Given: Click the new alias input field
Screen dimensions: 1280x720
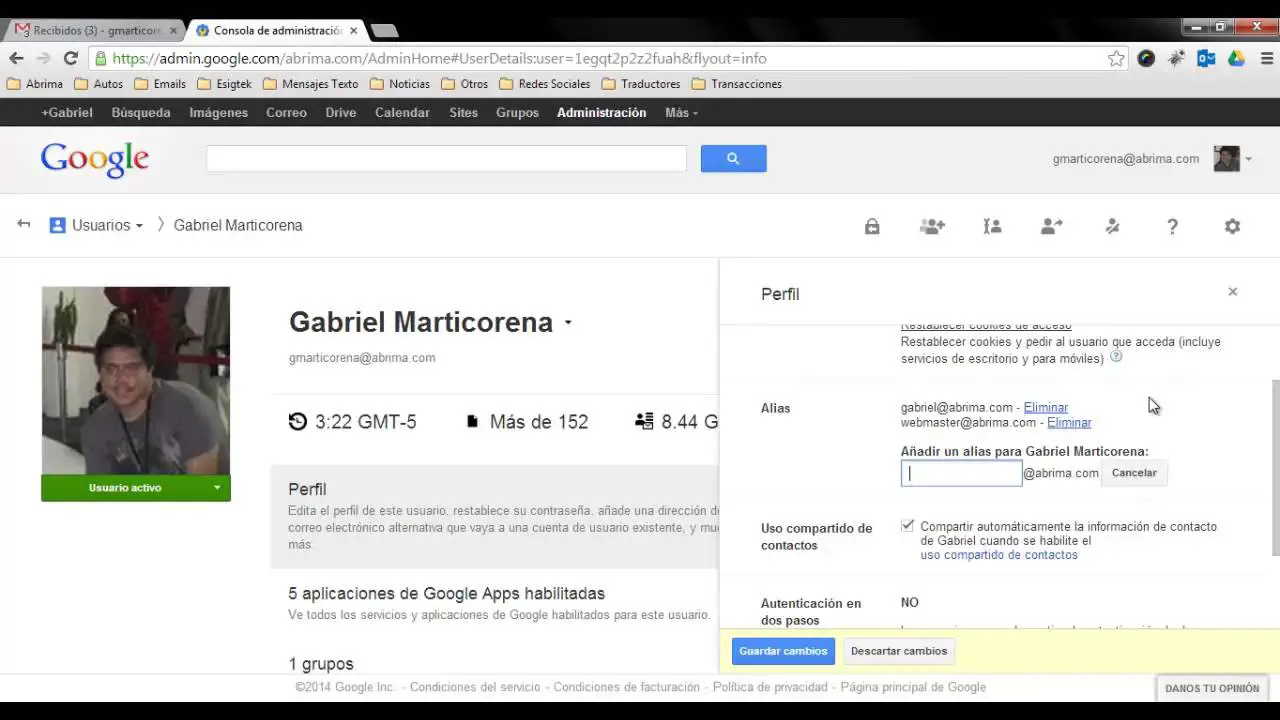Looking at the screenshot, I should click(x=961, y=473).
